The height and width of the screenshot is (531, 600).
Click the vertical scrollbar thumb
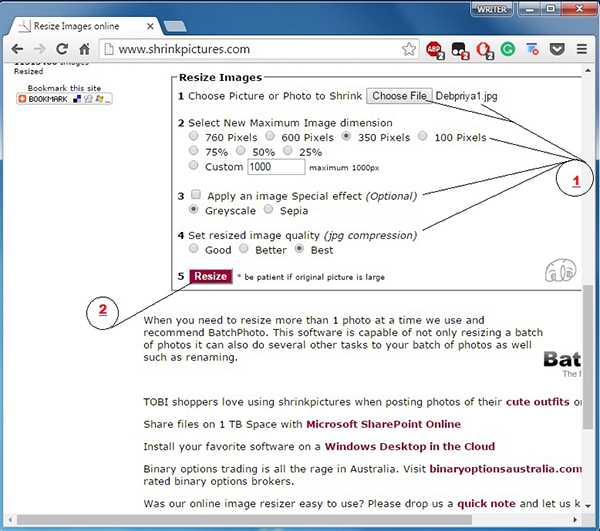click(x=587, y=358)
